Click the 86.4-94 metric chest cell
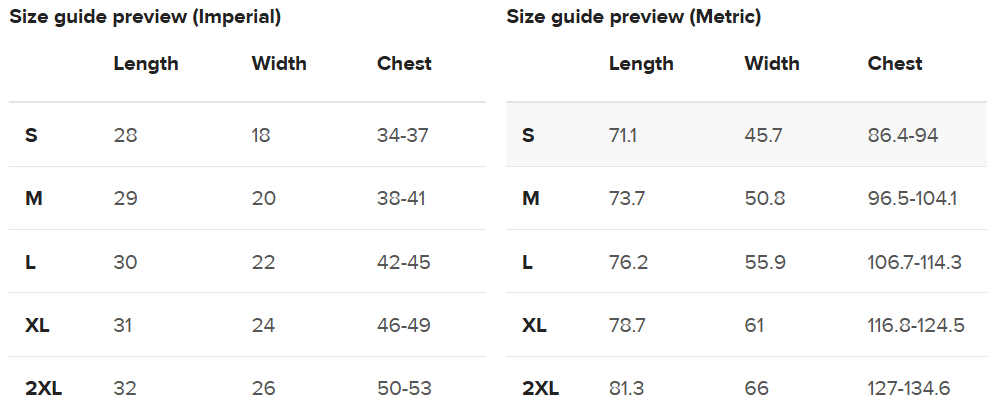 903,135
